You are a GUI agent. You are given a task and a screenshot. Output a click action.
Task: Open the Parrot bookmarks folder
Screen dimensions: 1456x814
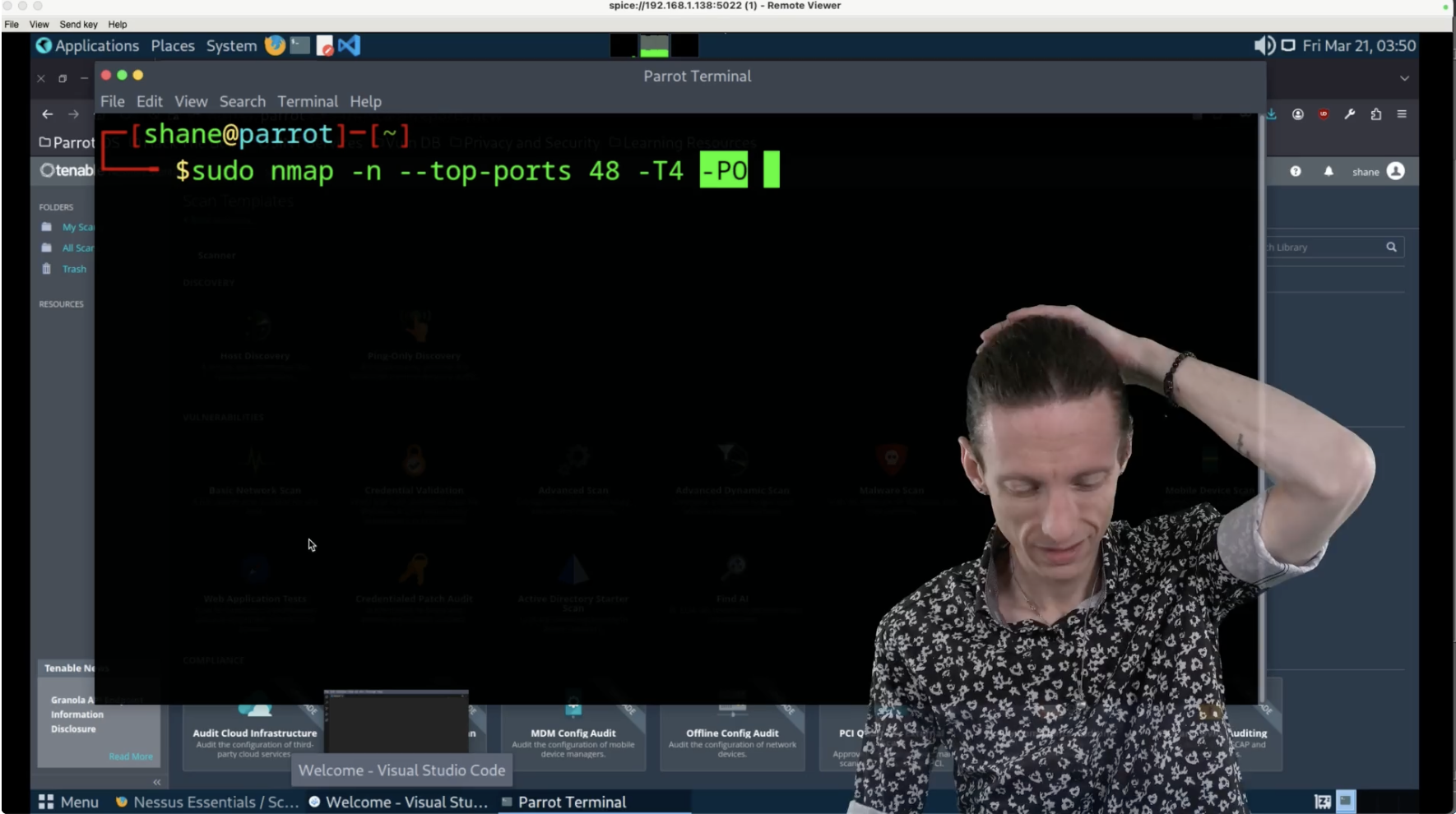pyautogui.click(x=67, y=142)
